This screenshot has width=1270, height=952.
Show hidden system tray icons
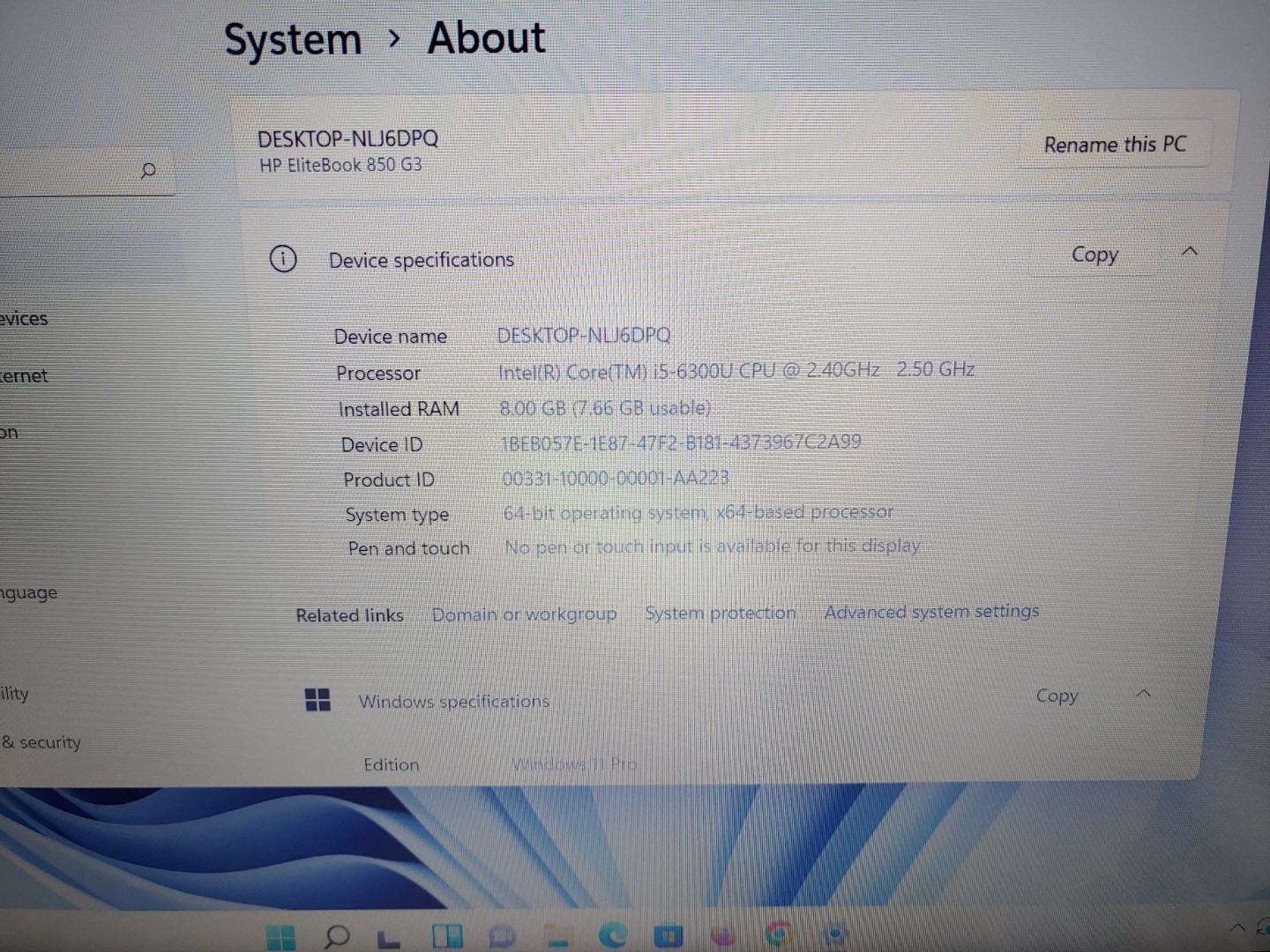point(1238,926)
